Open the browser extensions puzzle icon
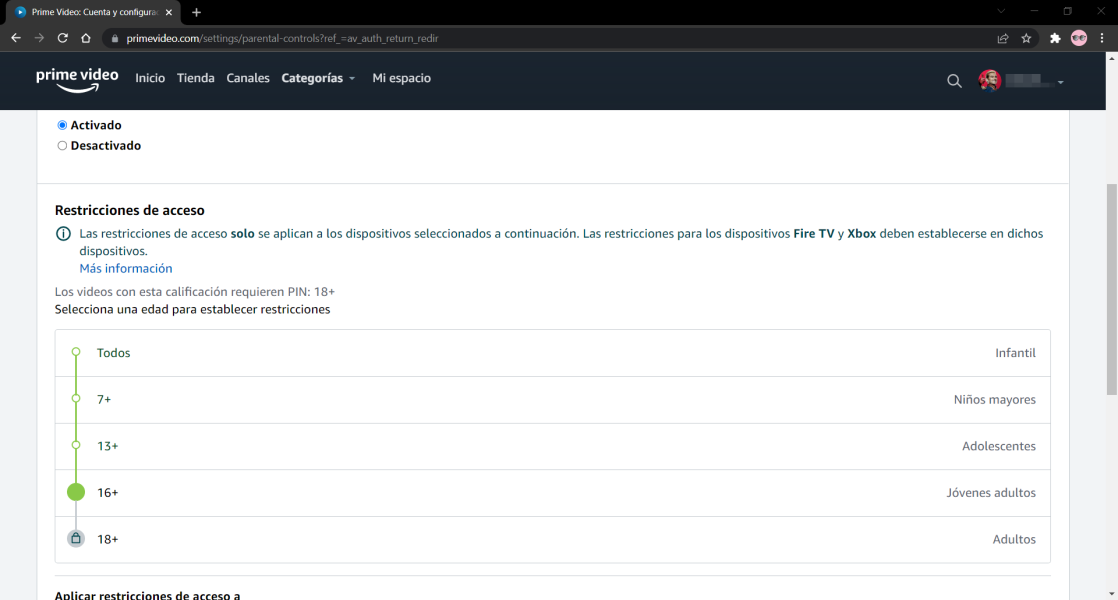The height and width of the screenshot is (600, 1118). [x=1055, y=38]
